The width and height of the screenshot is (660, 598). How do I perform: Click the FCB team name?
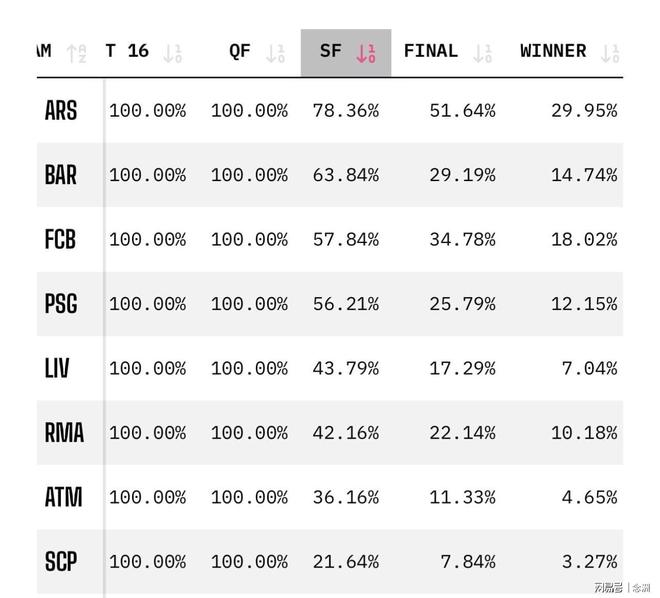coord(60,239)
